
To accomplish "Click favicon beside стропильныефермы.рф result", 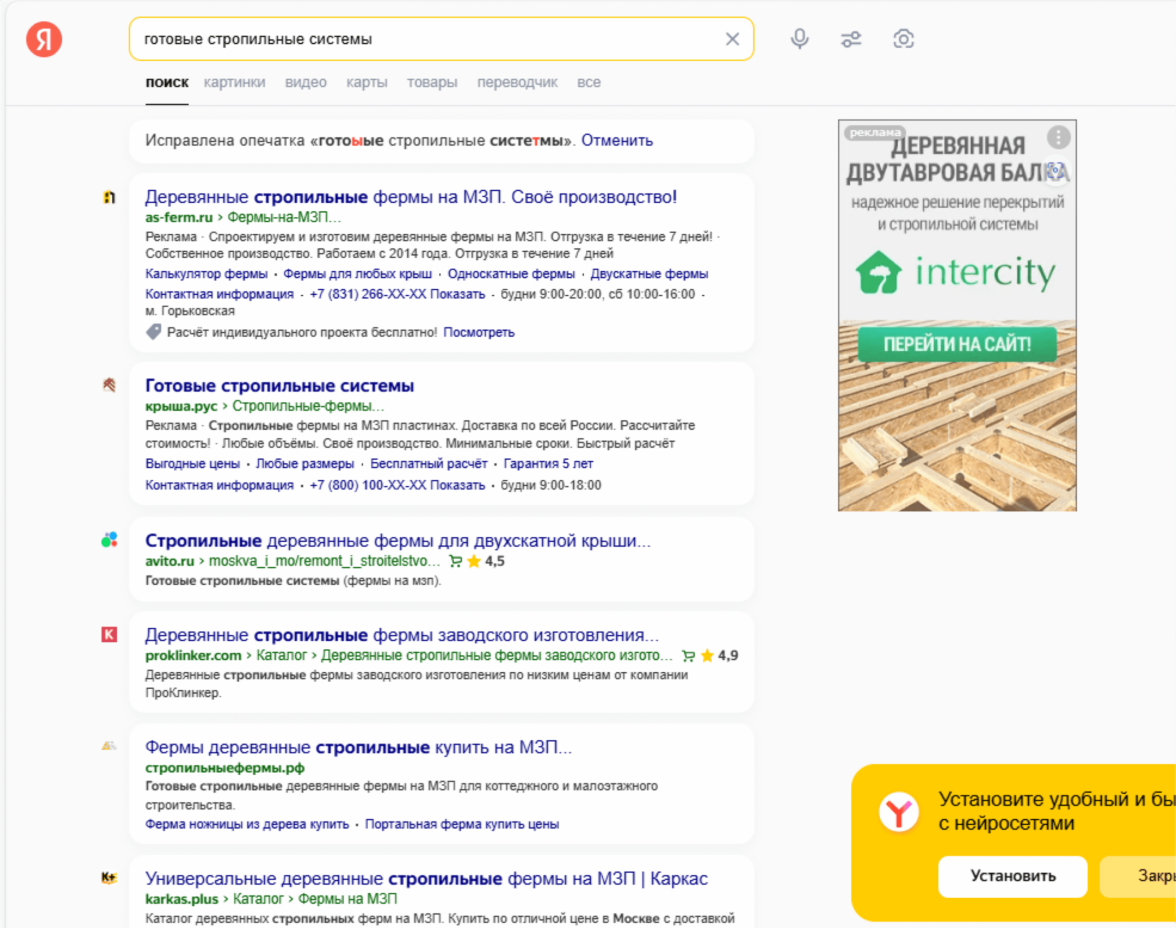I will tap(110, 746).
